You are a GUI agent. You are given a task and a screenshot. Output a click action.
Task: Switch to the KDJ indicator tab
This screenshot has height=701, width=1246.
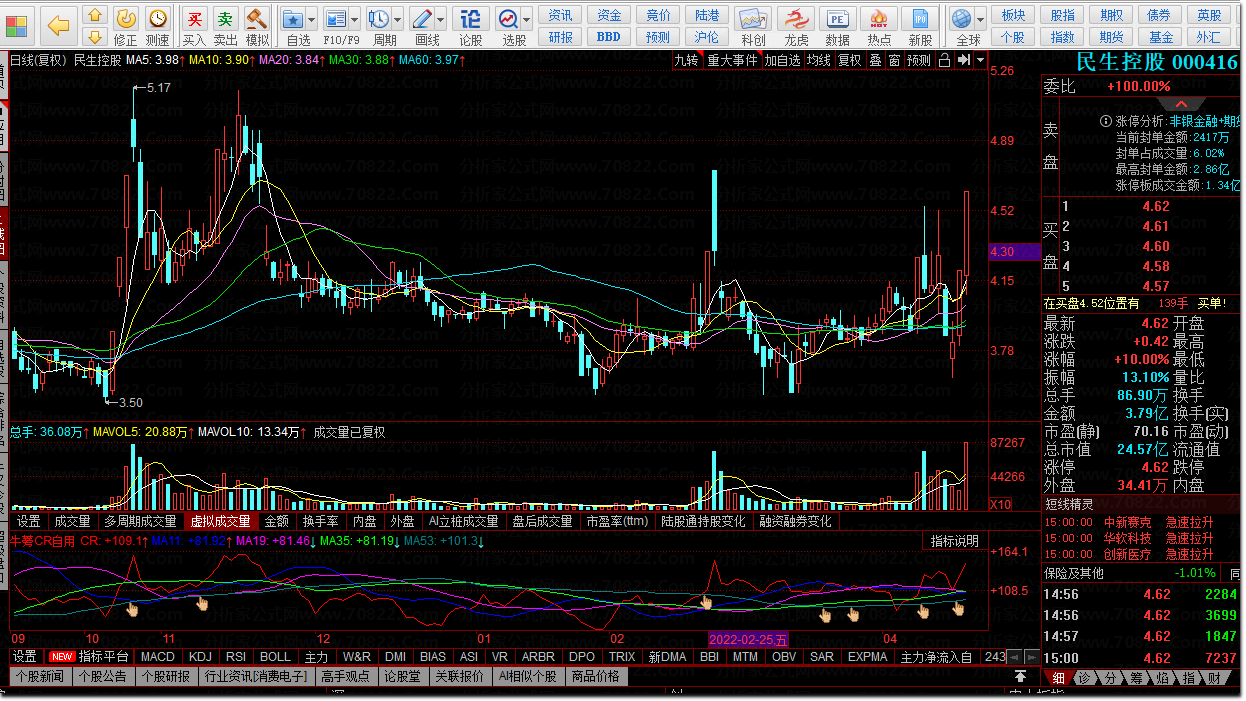200,657
